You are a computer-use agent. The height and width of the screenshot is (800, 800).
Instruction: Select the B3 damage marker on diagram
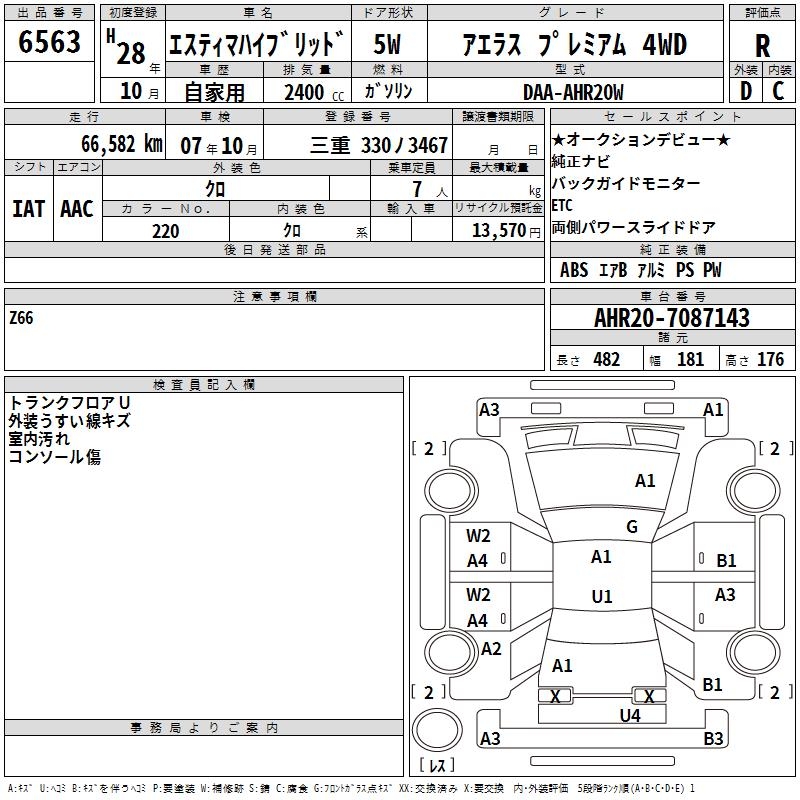713,739
